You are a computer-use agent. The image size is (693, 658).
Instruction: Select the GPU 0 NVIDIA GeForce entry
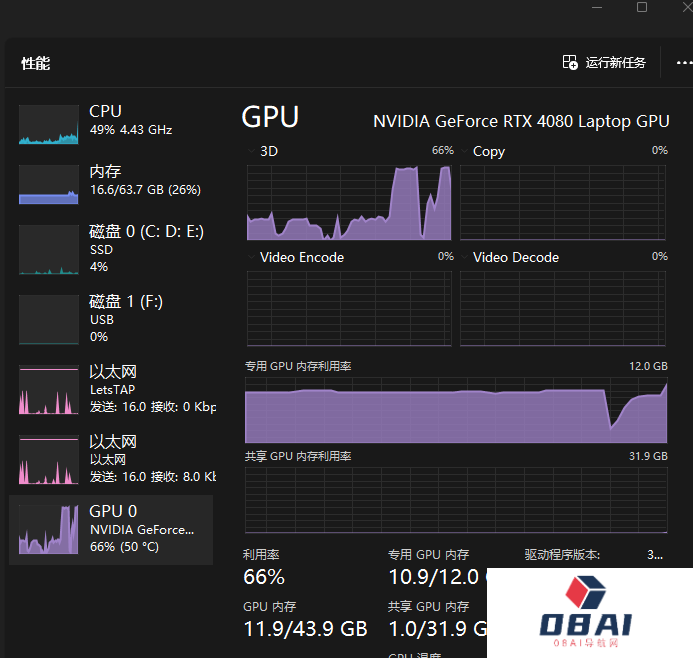click(x=111, y=529)
